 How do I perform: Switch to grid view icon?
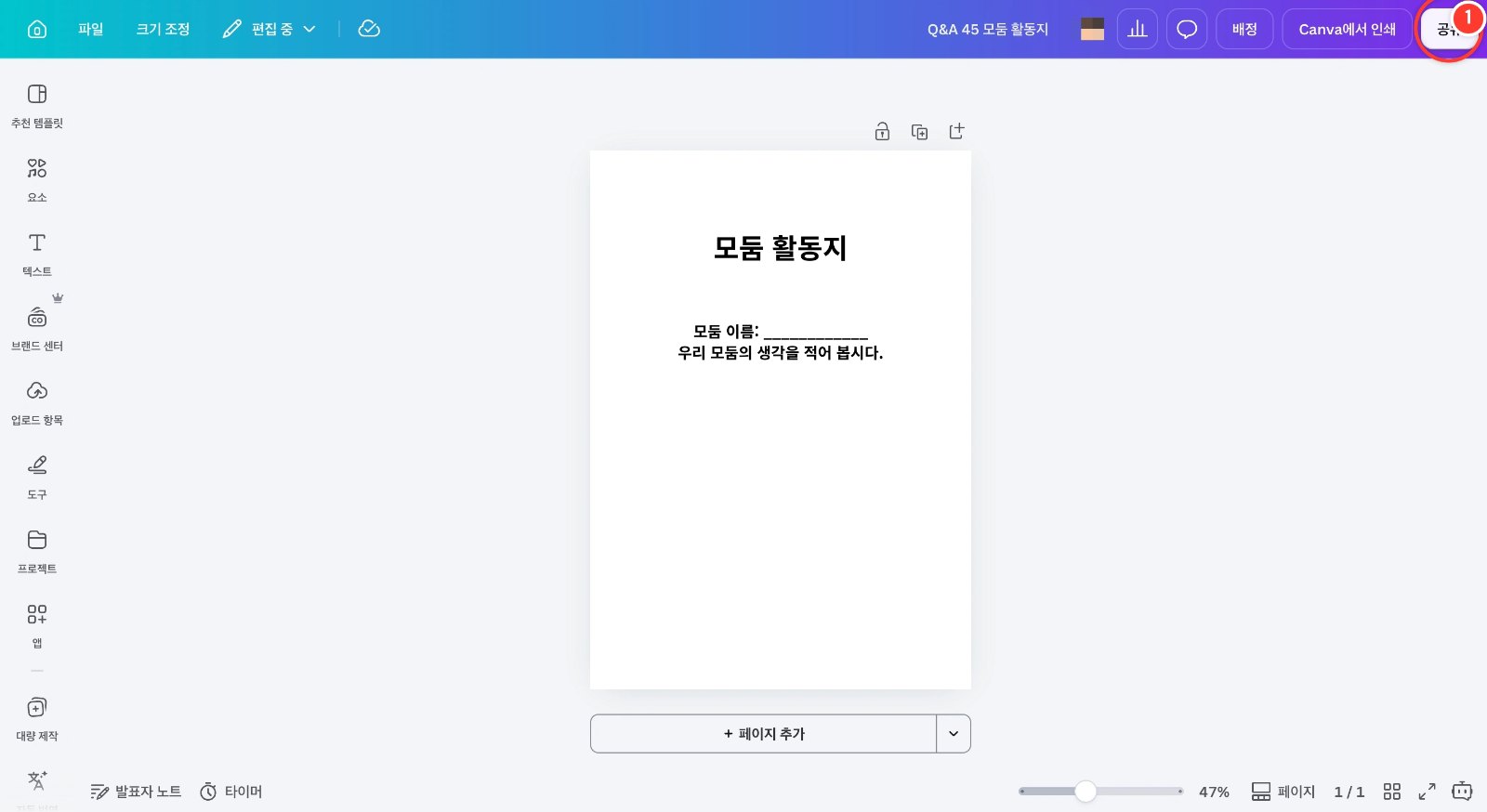tap(1391, 792)
